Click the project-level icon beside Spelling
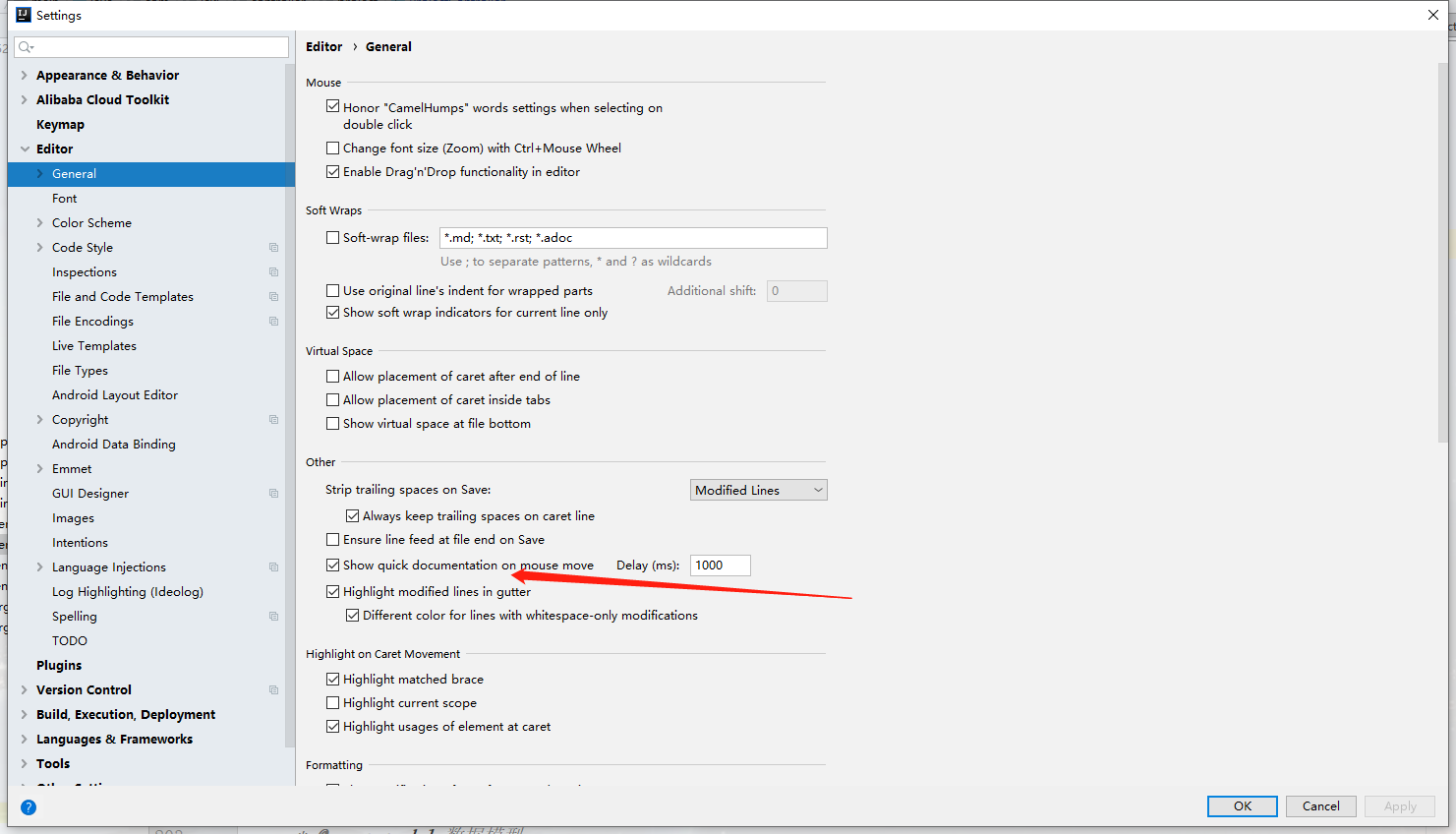The image size is (1456, 834). [x=273, y=617]
